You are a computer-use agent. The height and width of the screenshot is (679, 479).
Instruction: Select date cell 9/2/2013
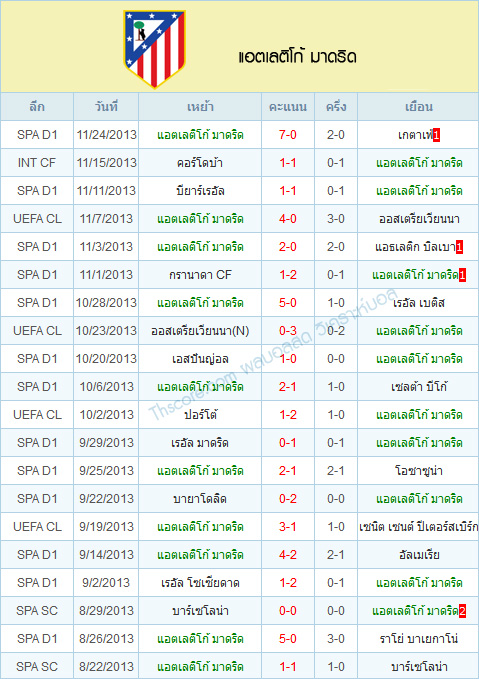click(106, 583)
